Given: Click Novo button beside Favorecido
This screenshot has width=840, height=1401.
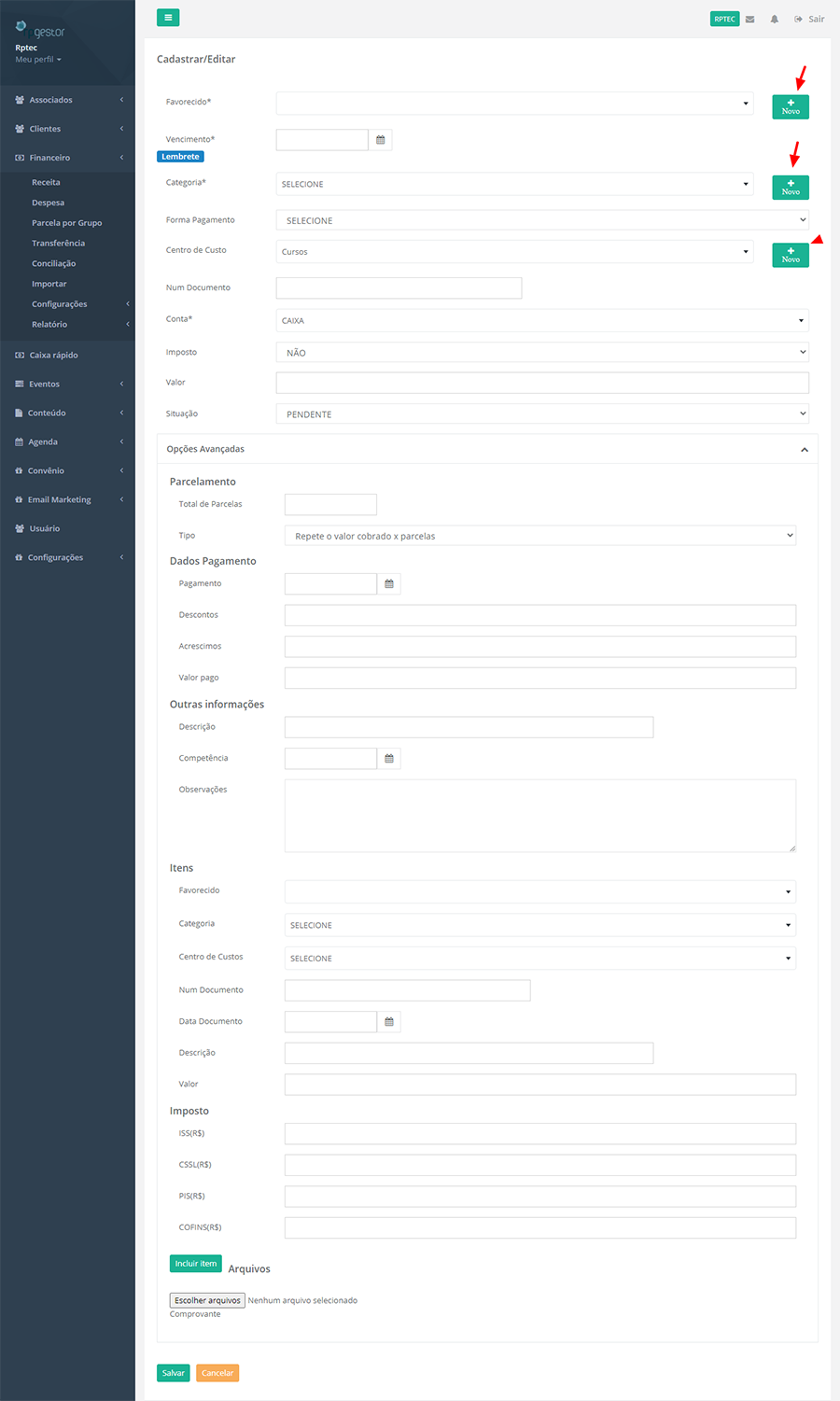Looking at the screenshot, I should tap(790, 106).
